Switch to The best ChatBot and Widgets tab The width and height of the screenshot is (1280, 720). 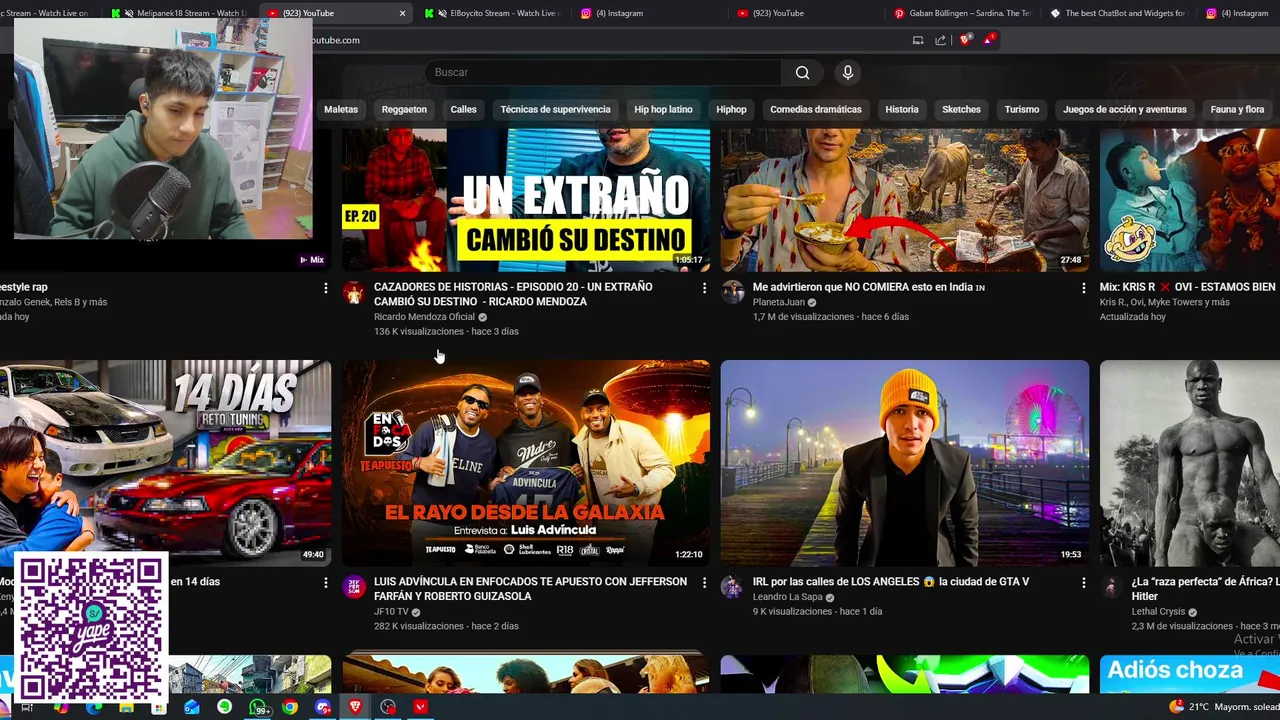click(x=1117, y=13)
